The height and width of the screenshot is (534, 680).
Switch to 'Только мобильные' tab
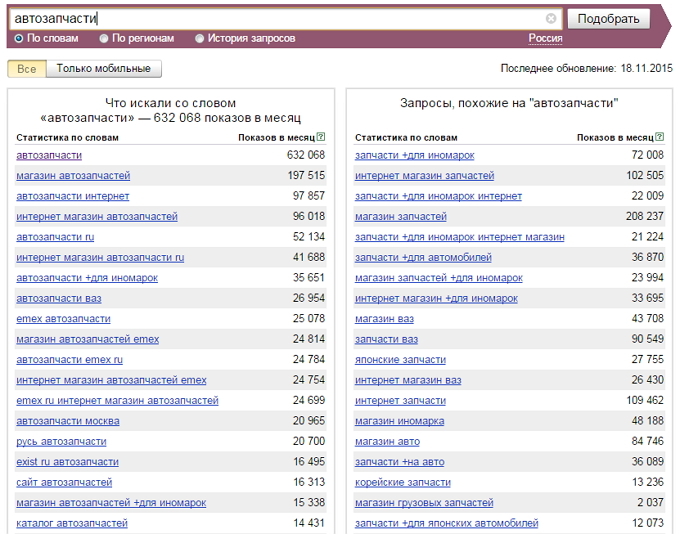104,69
